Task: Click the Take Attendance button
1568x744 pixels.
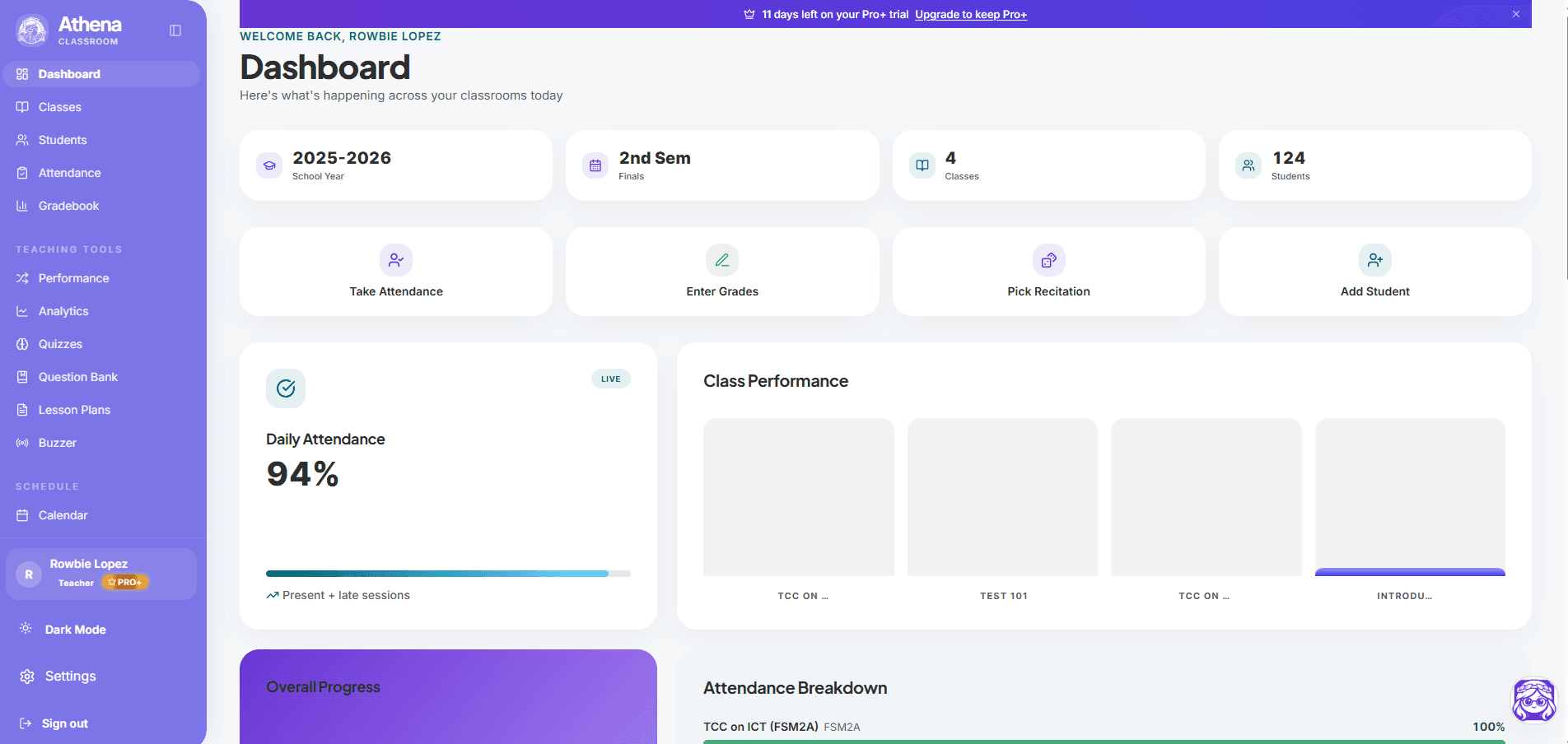Action: [x=396, y=272]
